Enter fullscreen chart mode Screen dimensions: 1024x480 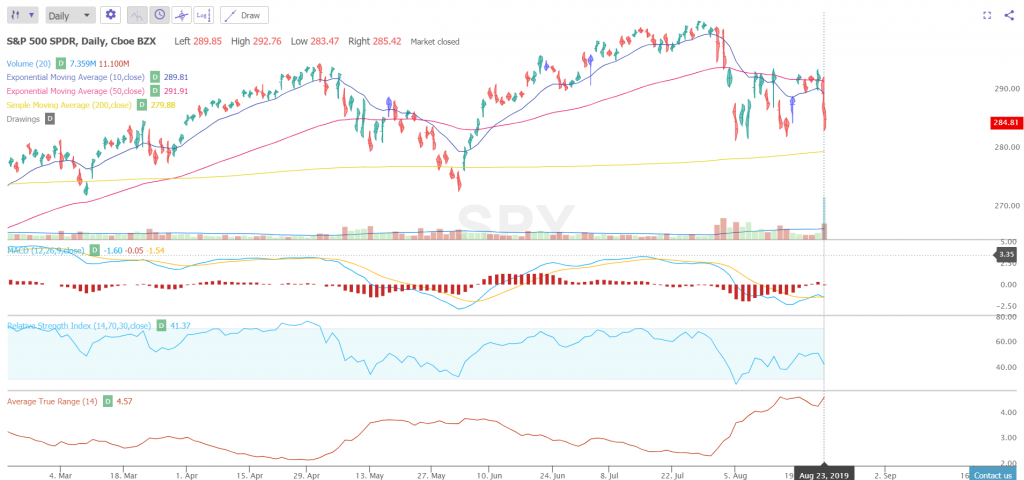pyautogui.click(x=987, y=15)
